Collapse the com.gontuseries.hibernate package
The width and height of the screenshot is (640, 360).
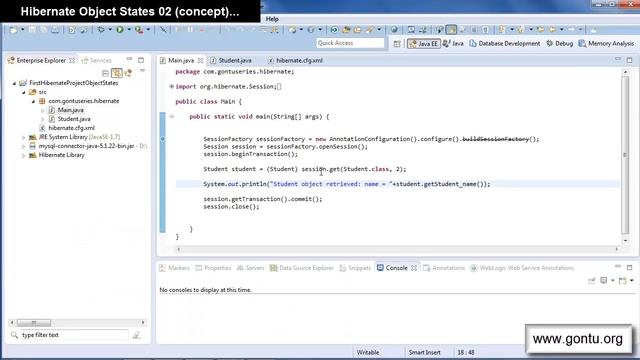(33, 101)
